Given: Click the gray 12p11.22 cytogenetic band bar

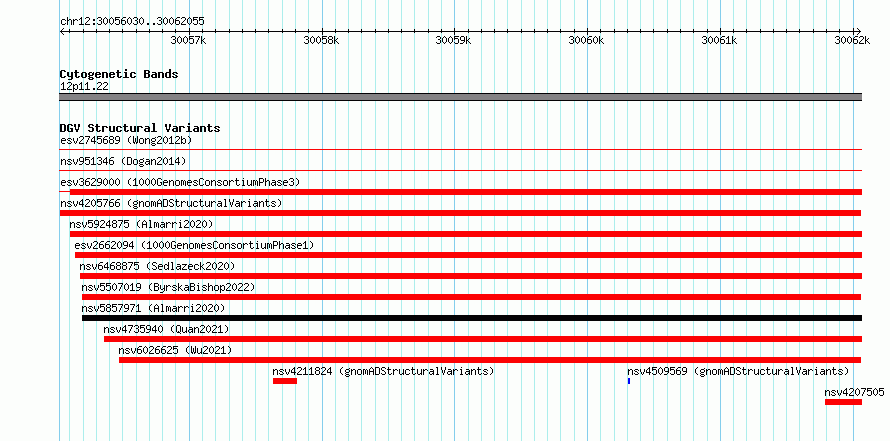Looking at the screenshot, I should 461,97.
